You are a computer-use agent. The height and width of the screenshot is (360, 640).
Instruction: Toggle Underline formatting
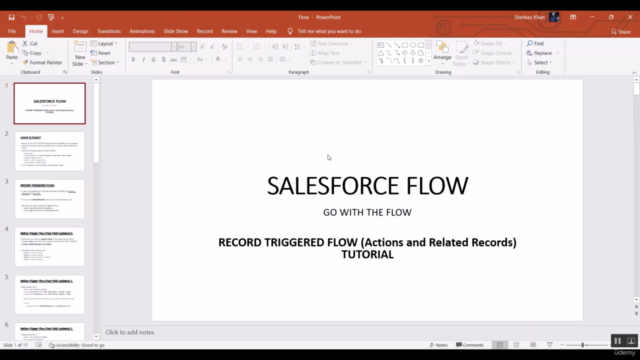pos(153,60)
